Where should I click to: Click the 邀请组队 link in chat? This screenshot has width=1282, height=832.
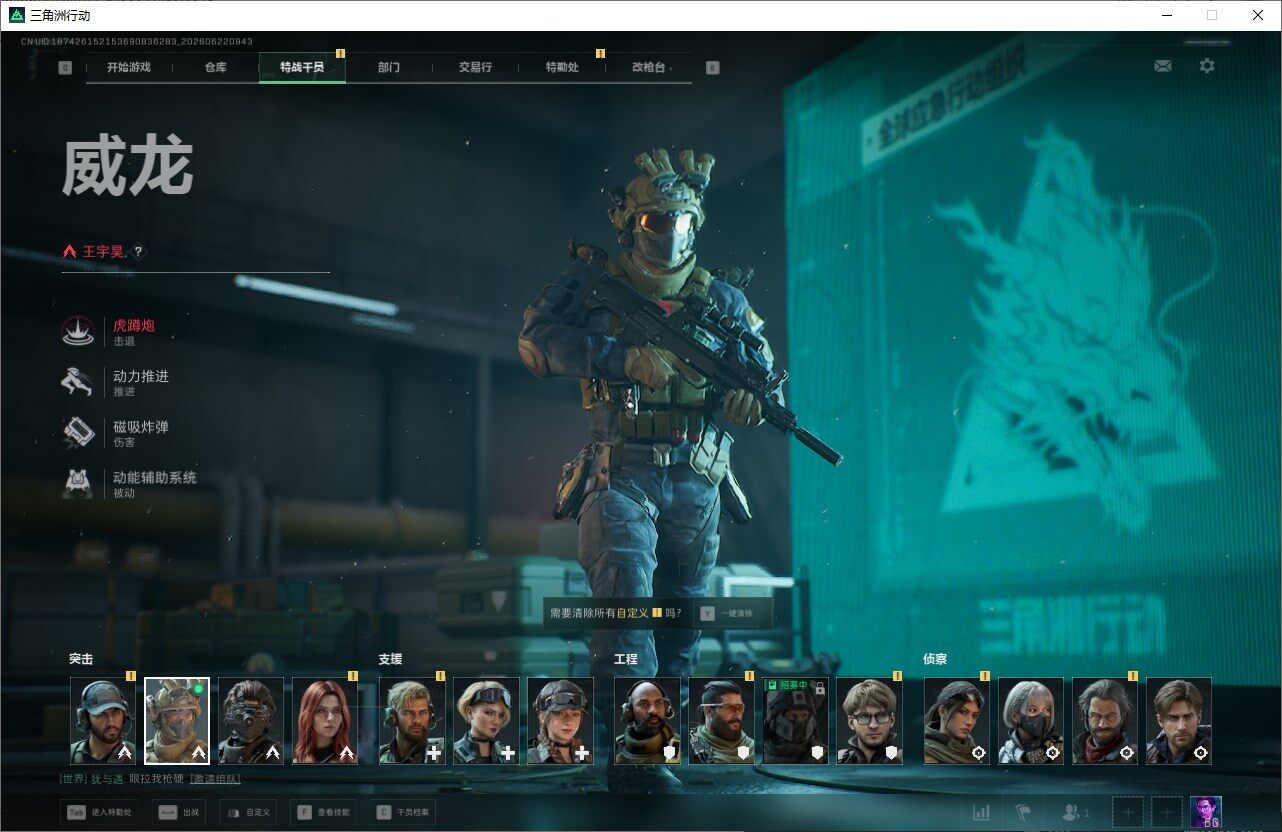click(x=215, y=778)
